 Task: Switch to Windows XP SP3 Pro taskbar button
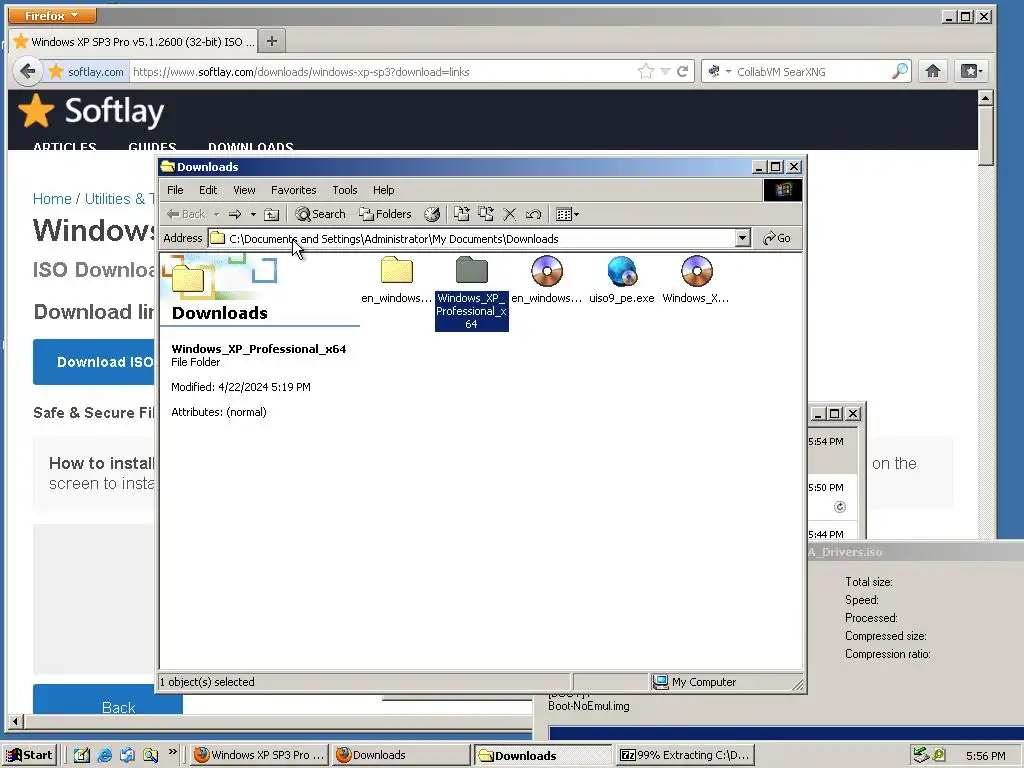[x=260, y=755]
